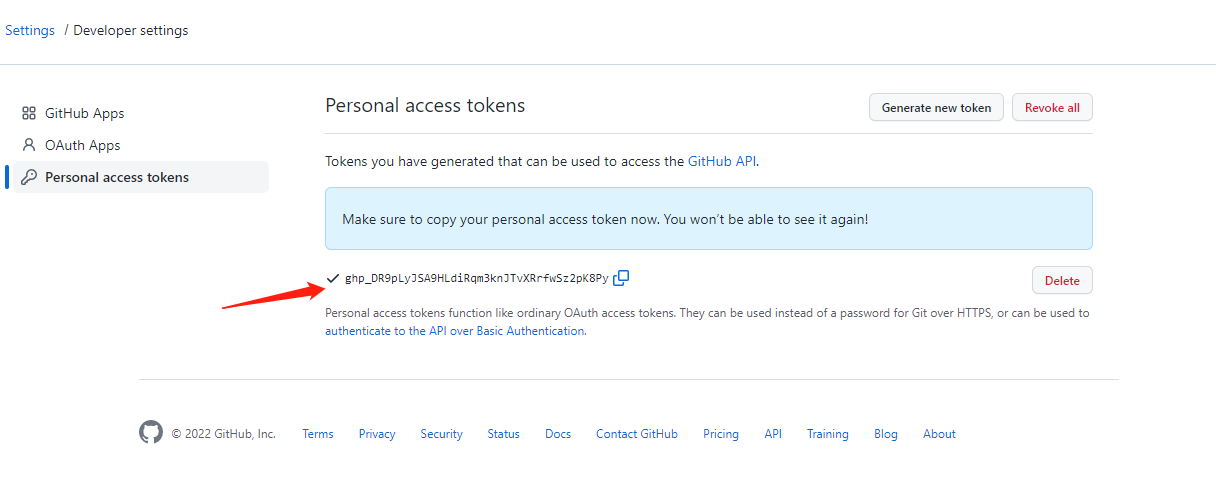Screen dimensions: 1216x479
Task: Open the GitHub API link
Action: point(721,161)
